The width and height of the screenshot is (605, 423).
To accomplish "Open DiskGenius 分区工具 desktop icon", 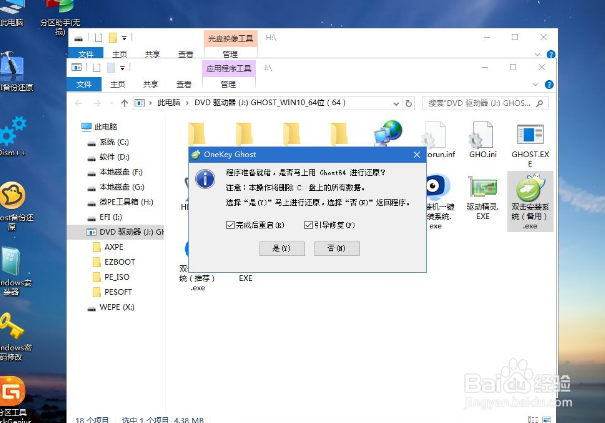I will coord(13,400).
